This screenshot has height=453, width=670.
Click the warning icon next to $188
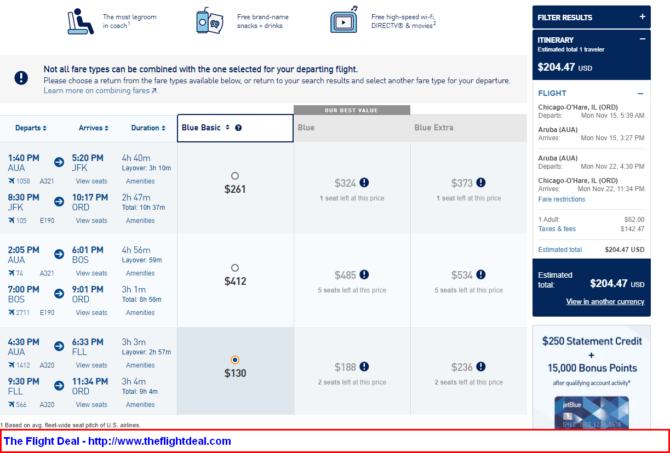point(364,367)
